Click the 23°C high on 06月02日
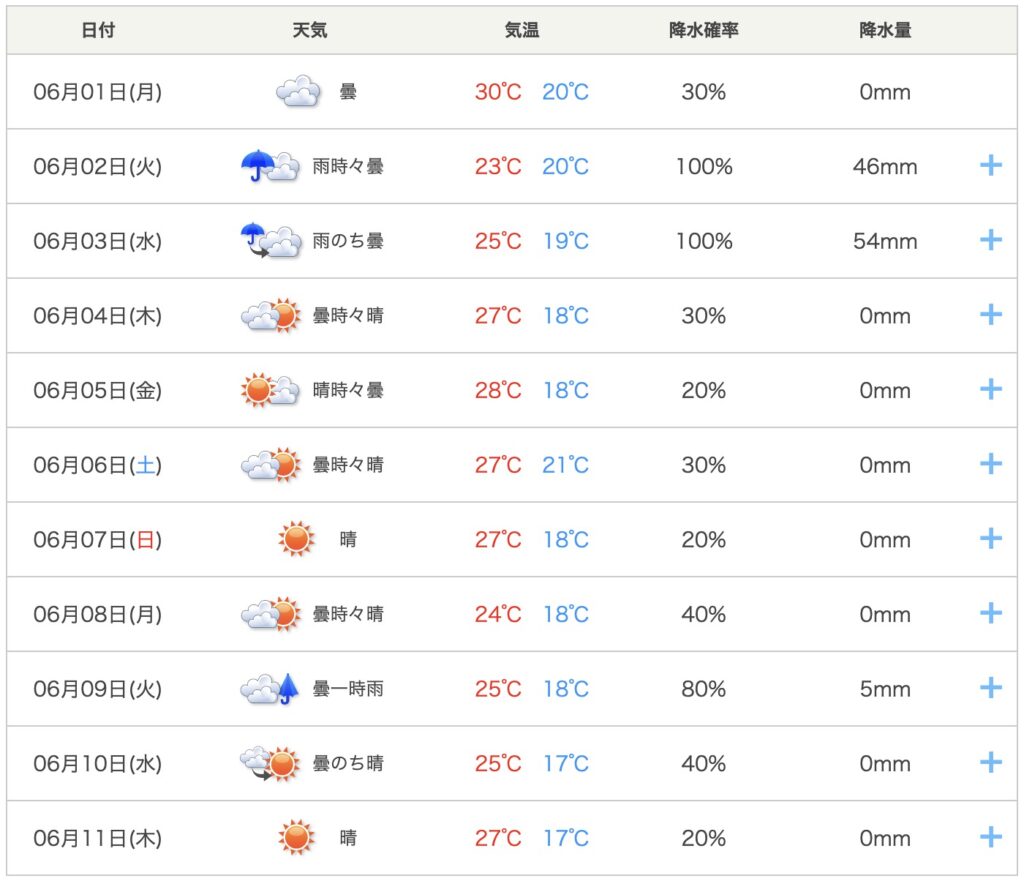1024x884 pixels. 498,166
